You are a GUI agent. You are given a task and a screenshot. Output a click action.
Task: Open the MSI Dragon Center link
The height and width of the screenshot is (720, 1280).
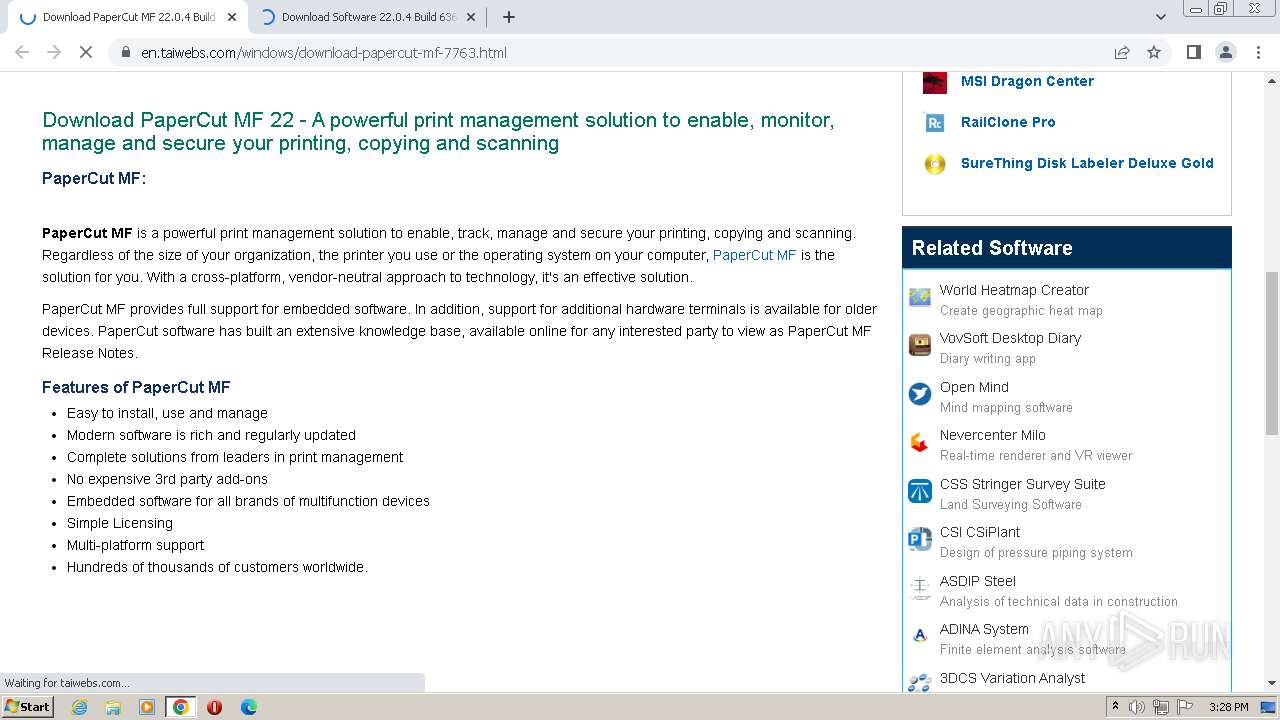(x=1027, y=81)
